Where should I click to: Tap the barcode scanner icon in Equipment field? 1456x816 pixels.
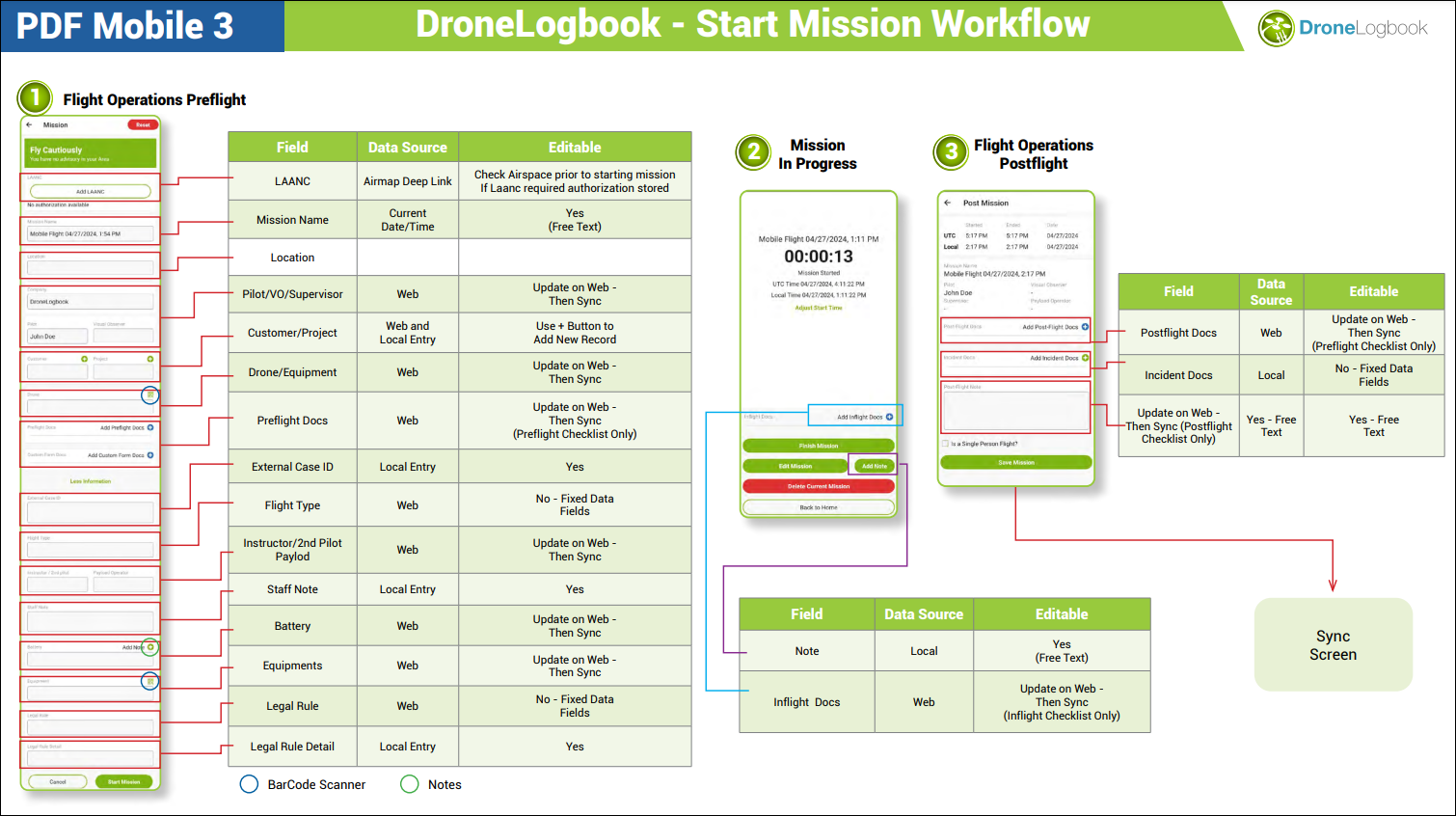click(x=149, y=681)
